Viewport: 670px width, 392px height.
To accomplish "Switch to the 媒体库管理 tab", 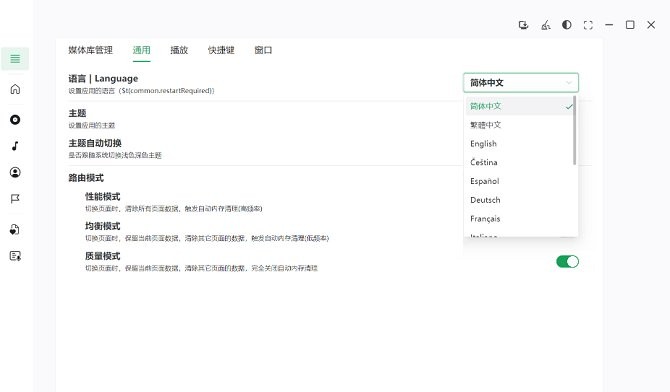I will coord(91,50).
